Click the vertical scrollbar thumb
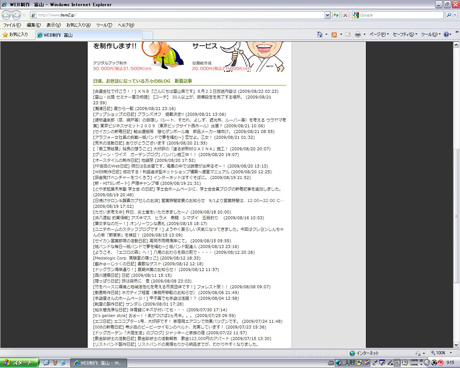The image size is (460, 368). click(456, 215)
